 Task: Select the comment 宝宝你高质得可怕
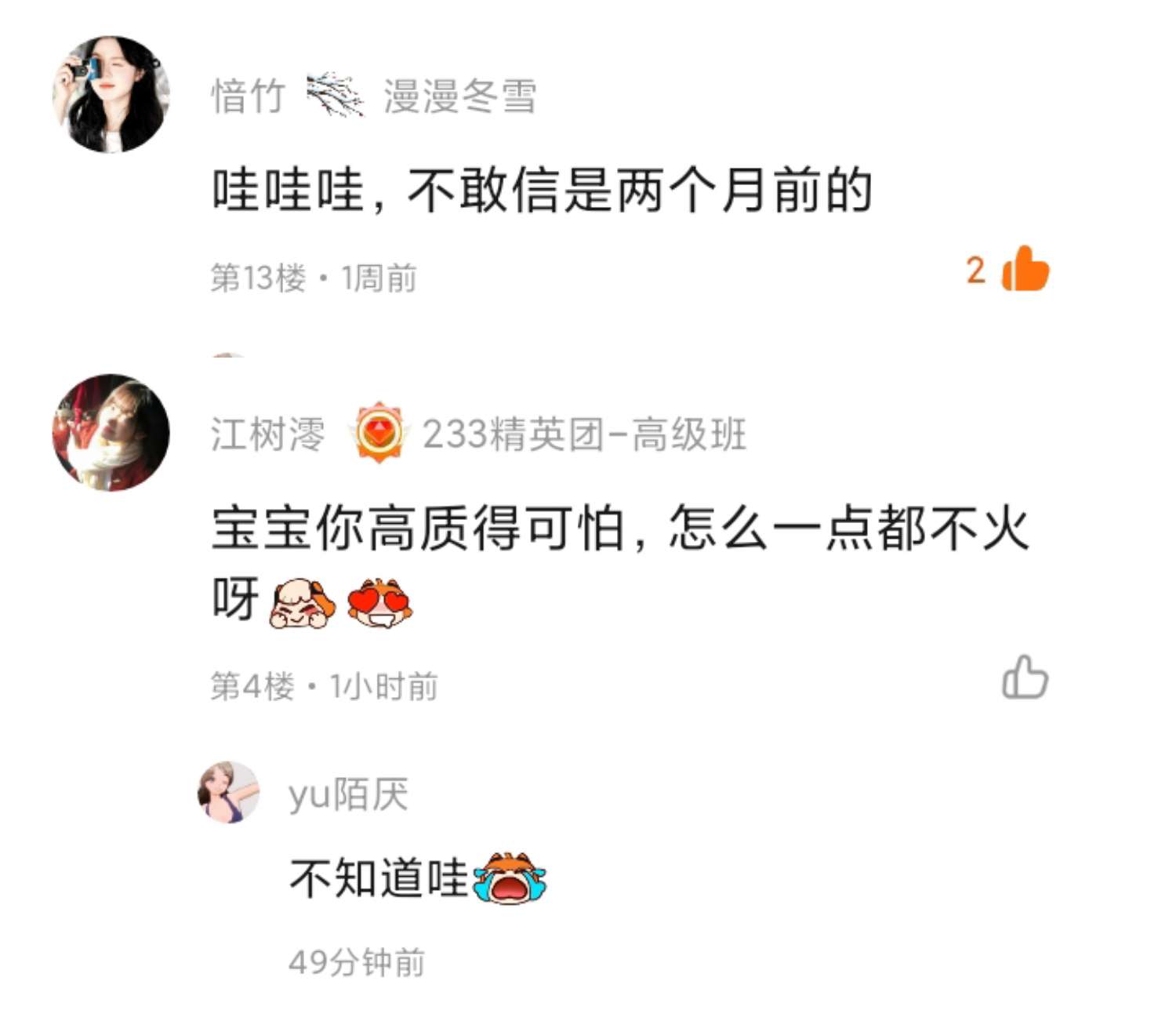pos(619,563)
